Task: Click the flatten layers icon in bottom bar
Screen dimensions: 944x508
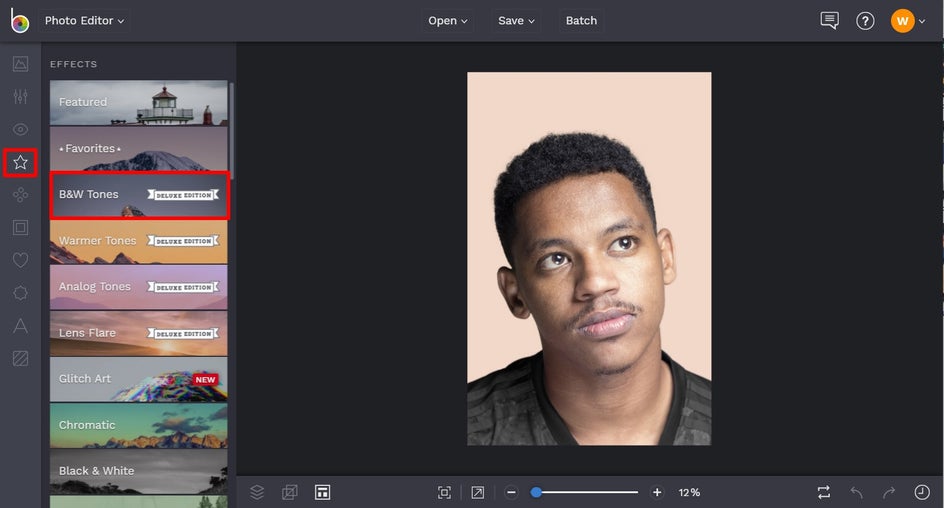Action: point(290,492)
